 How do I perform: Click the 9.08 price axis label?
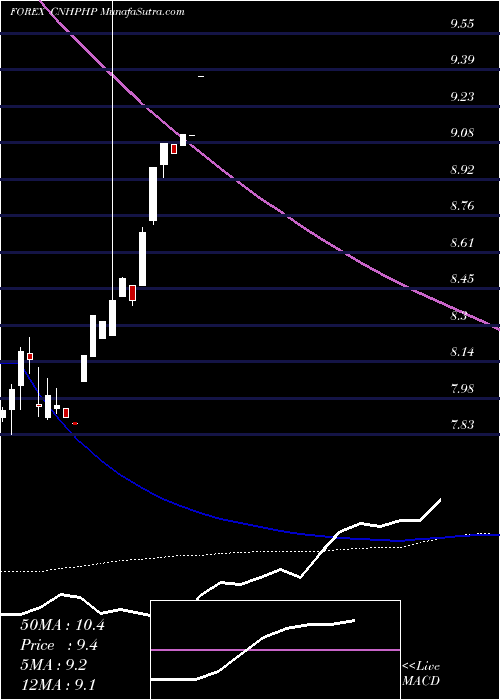[462, 133]
